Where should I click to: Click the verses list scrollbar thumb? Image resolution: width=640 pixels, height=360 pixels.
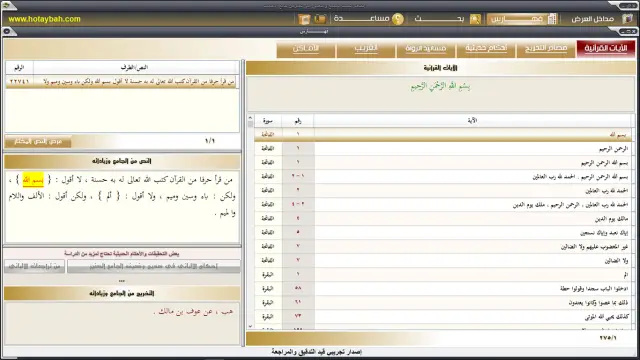tap(250, 124)
